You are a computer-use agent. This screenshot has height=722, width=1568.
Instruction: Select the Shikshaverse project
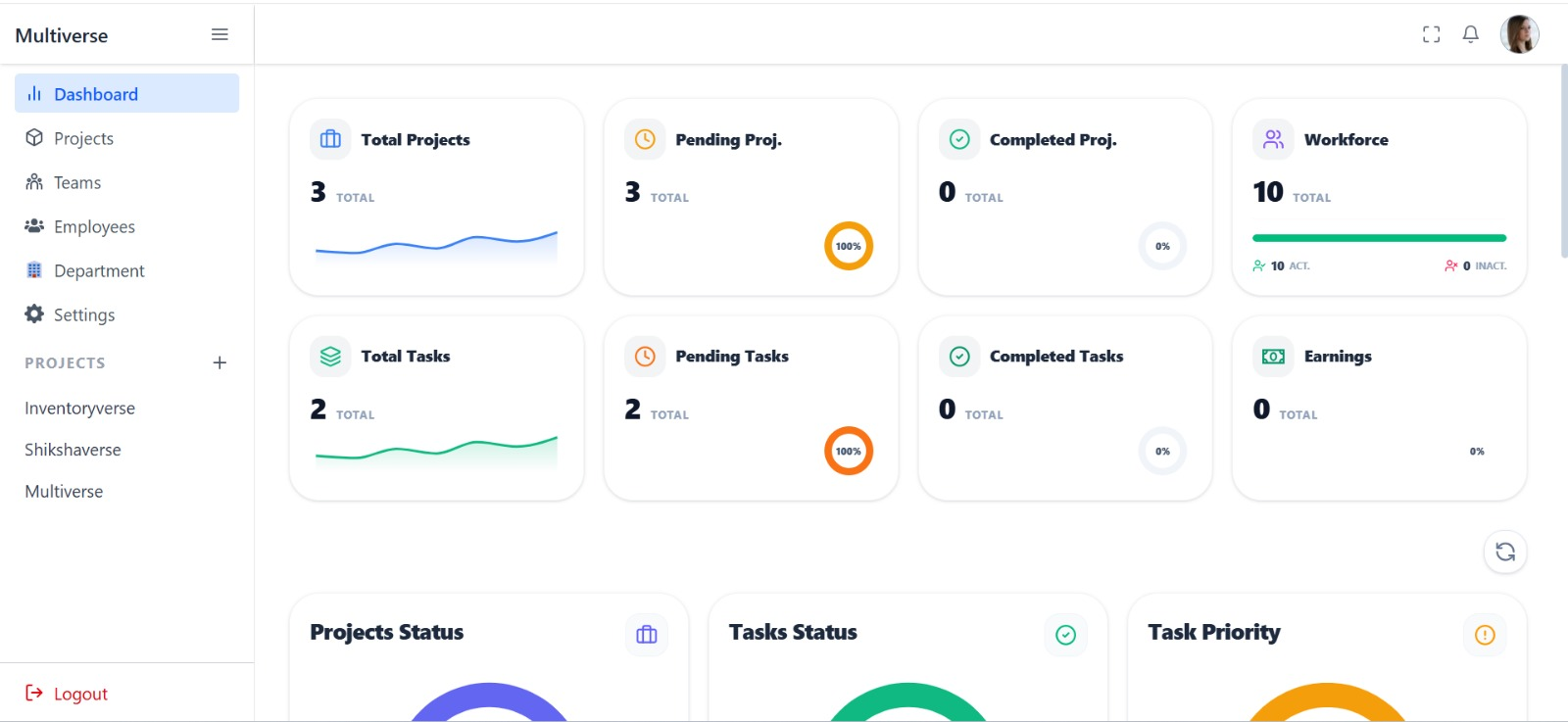pyautogui.click(x=73, y=450)
